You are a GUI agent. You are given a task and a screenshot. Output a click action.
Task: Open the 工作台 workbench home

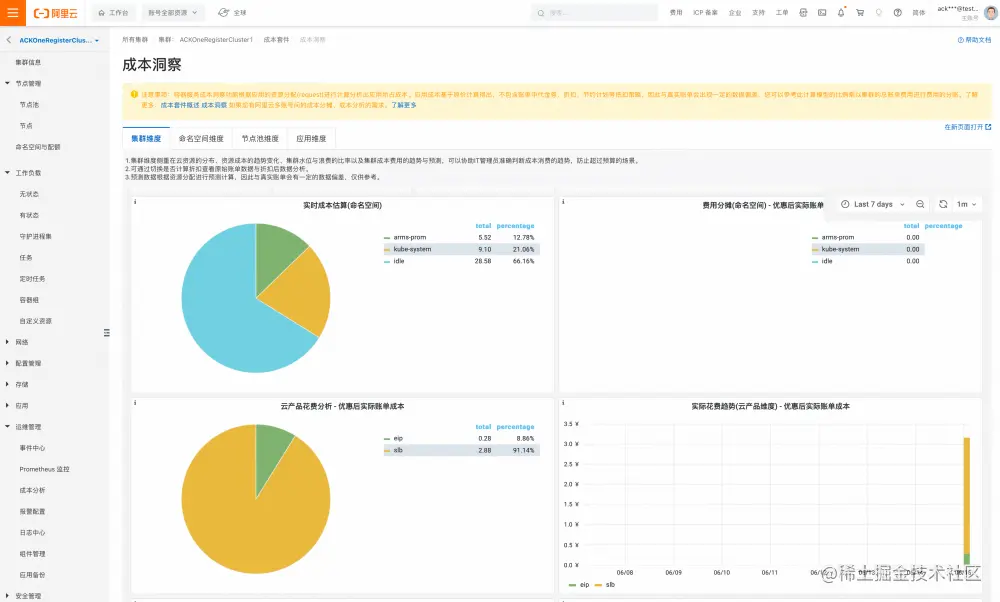tap(114, 13)
